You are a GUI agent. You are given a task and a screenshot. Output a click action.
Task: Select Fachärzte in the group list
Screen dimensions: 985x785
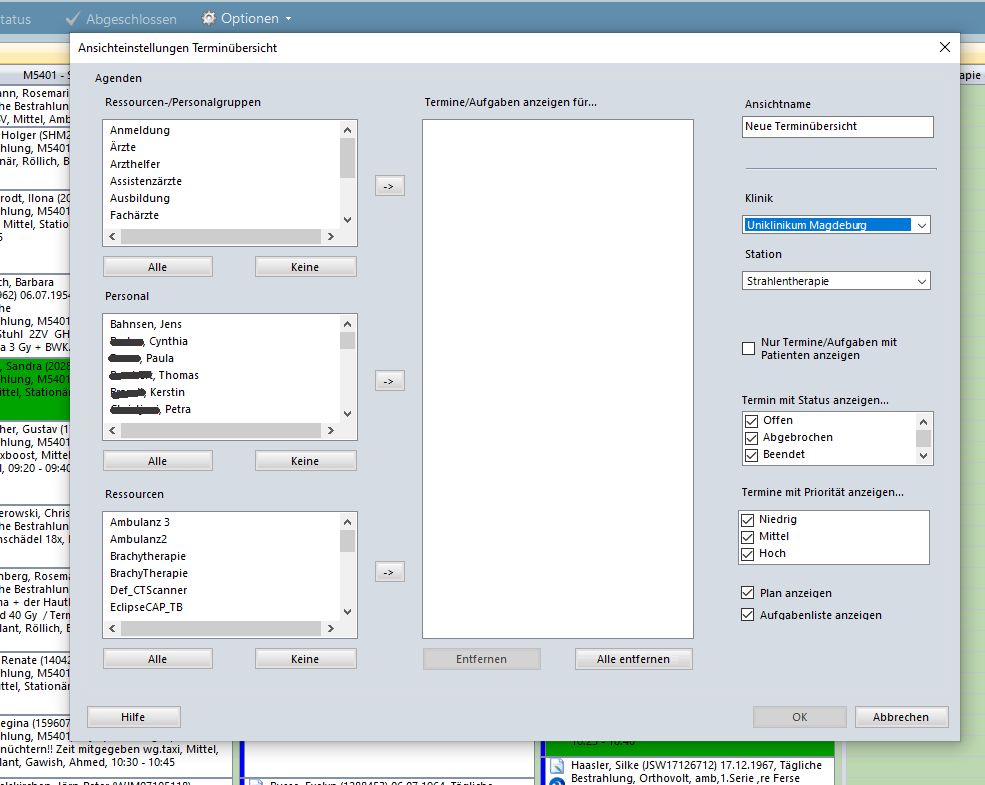coord(134,215)
